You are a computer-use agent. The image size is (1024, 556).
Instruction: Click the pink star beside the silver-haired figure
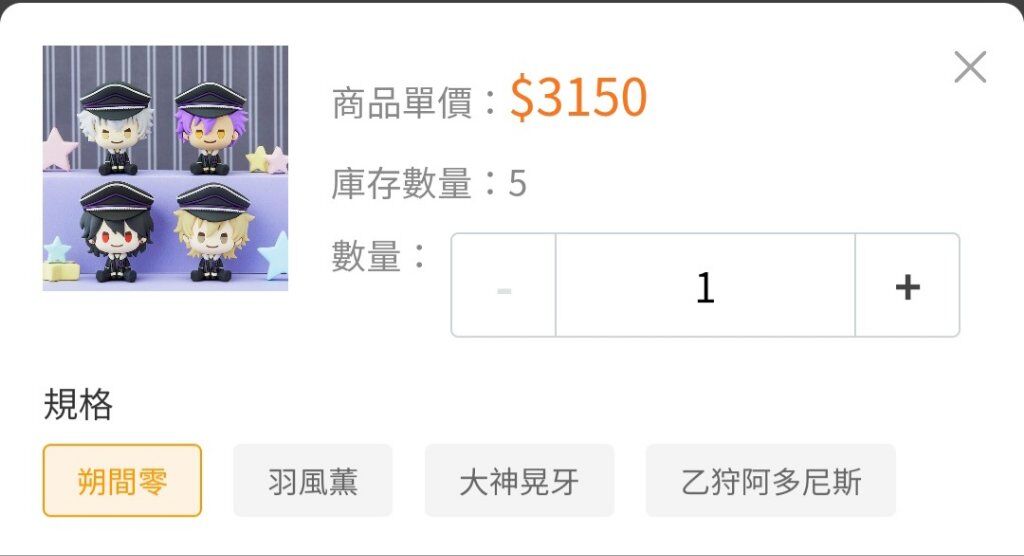(x=59, y=149)
